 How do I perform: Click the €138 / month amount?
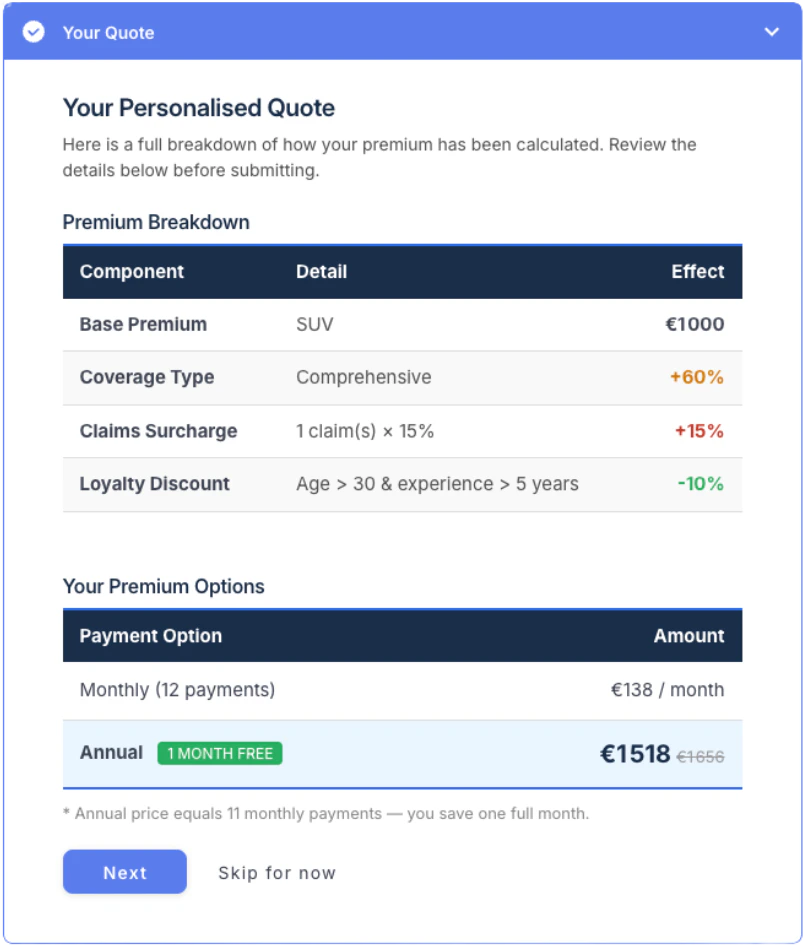click(x=667, y=689)
